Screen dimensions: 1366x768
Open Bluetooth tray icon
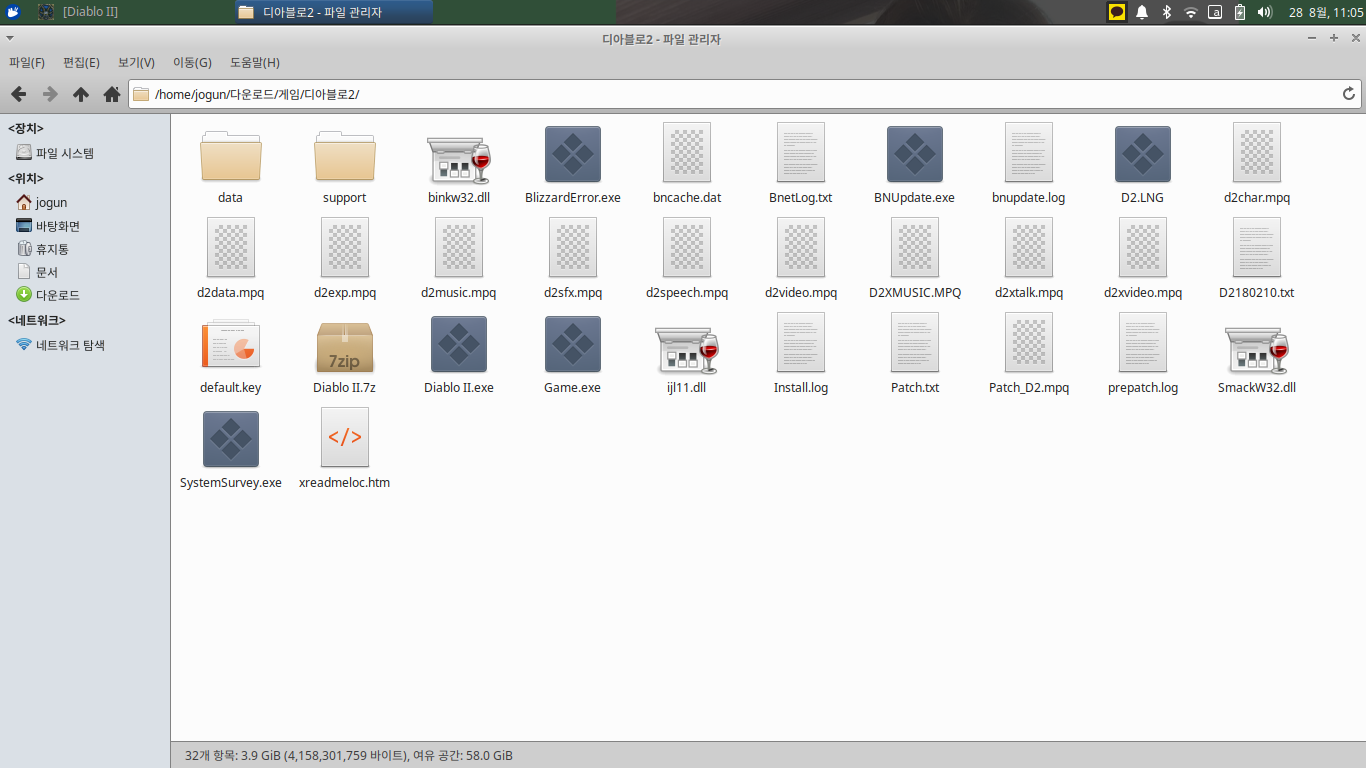1166,12
